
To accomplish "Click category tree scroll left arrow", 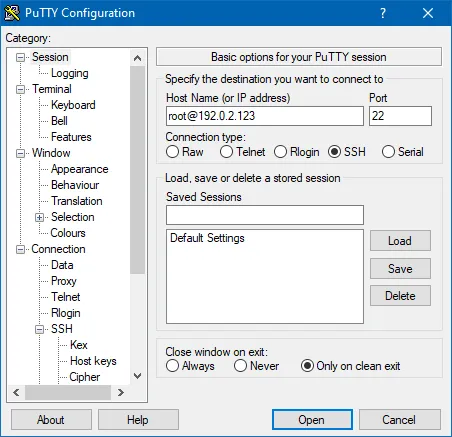I will [x=16, y=392].
